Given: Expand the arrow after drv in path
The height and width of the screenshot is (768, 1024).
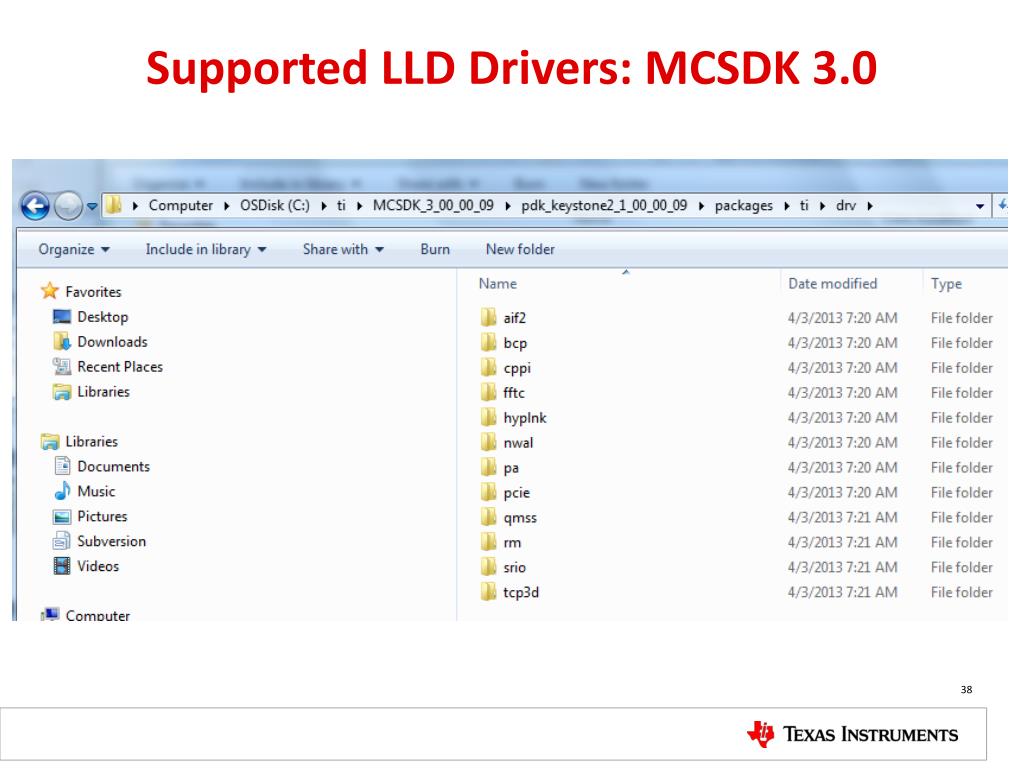Looking at the screenshot, I should [x=870, y=206].
